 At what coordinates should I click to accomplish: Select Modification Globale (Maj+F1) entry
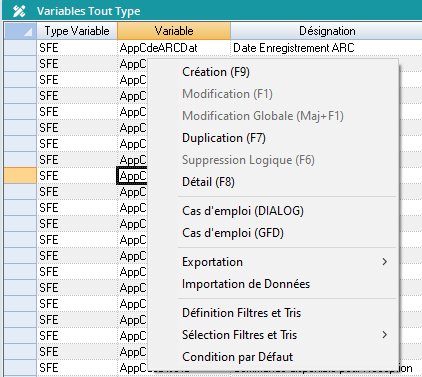pos(263,116)
